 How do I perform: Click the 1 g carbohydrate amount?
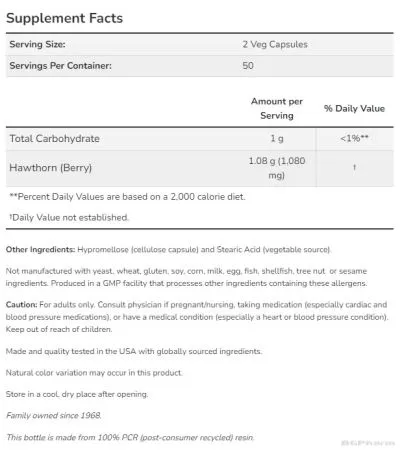click(277, 138)
